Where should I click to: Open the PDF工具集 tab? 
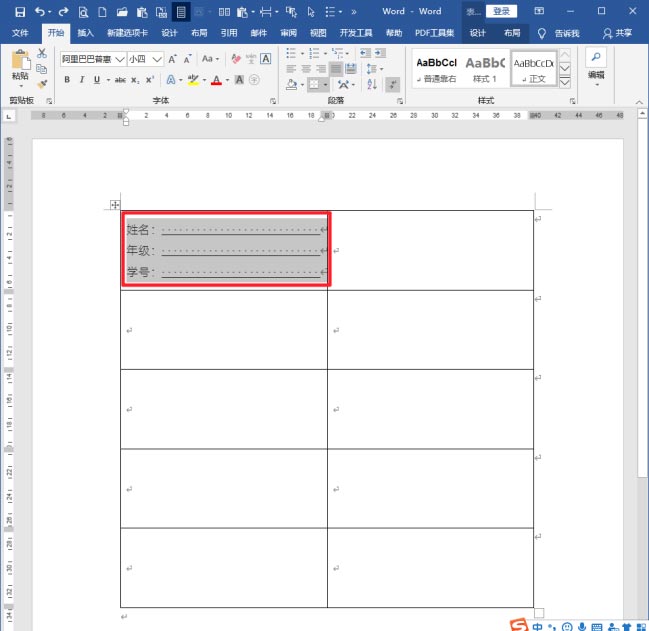[x=435, y=33]
